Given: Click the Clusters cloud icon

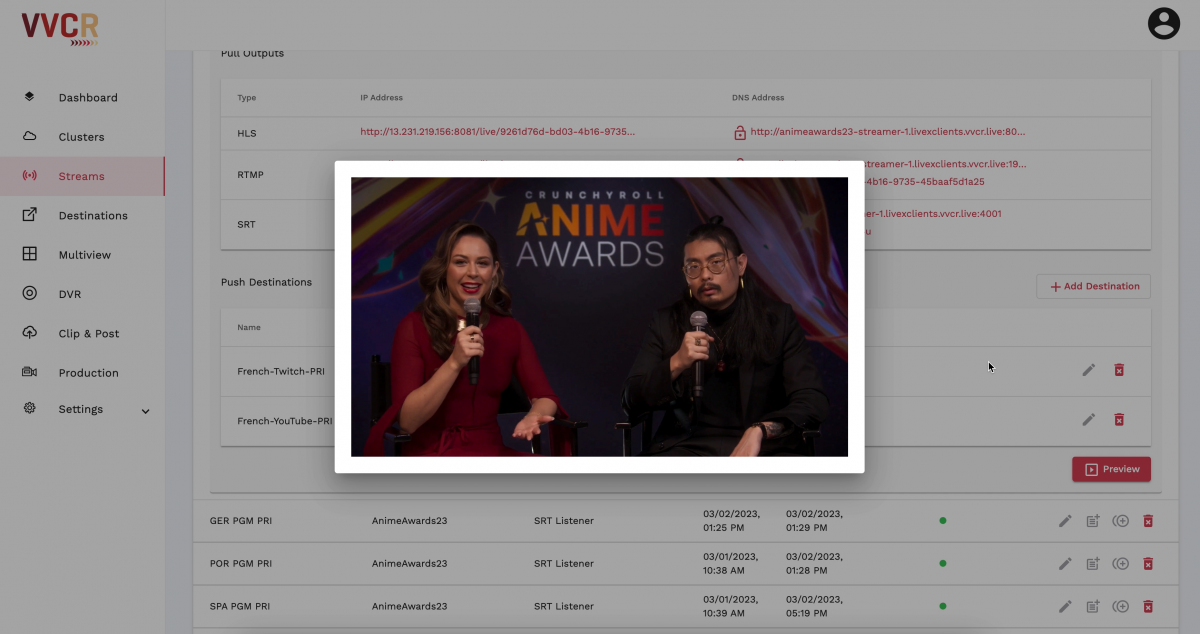Looking at the screenshot, I should tap(29, 136).
